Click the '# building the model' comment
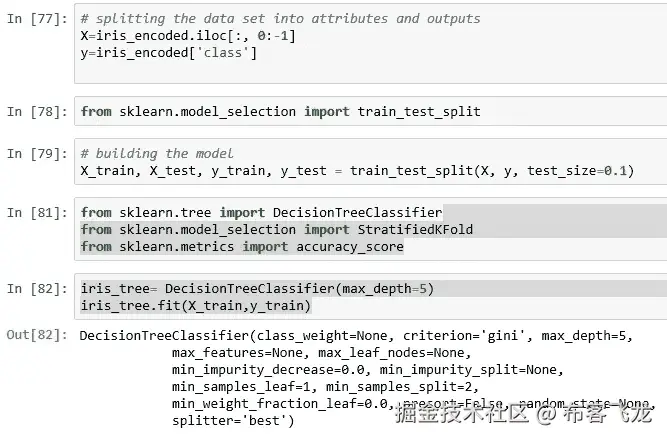This screenshot has height=440, width=667. pos(157,153)
